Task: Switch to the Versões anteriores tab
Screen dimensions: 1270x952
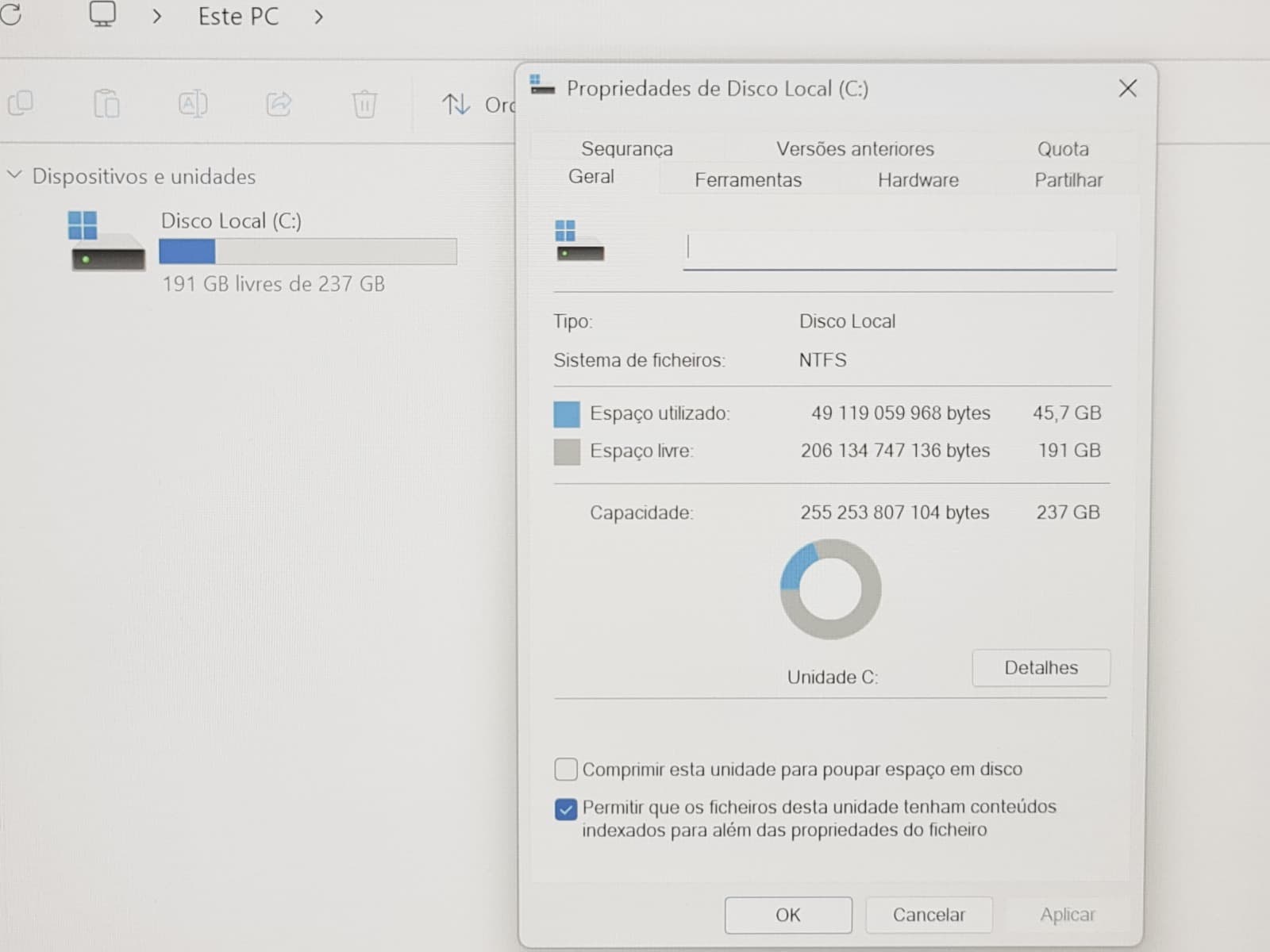Action: pos(855,148)
